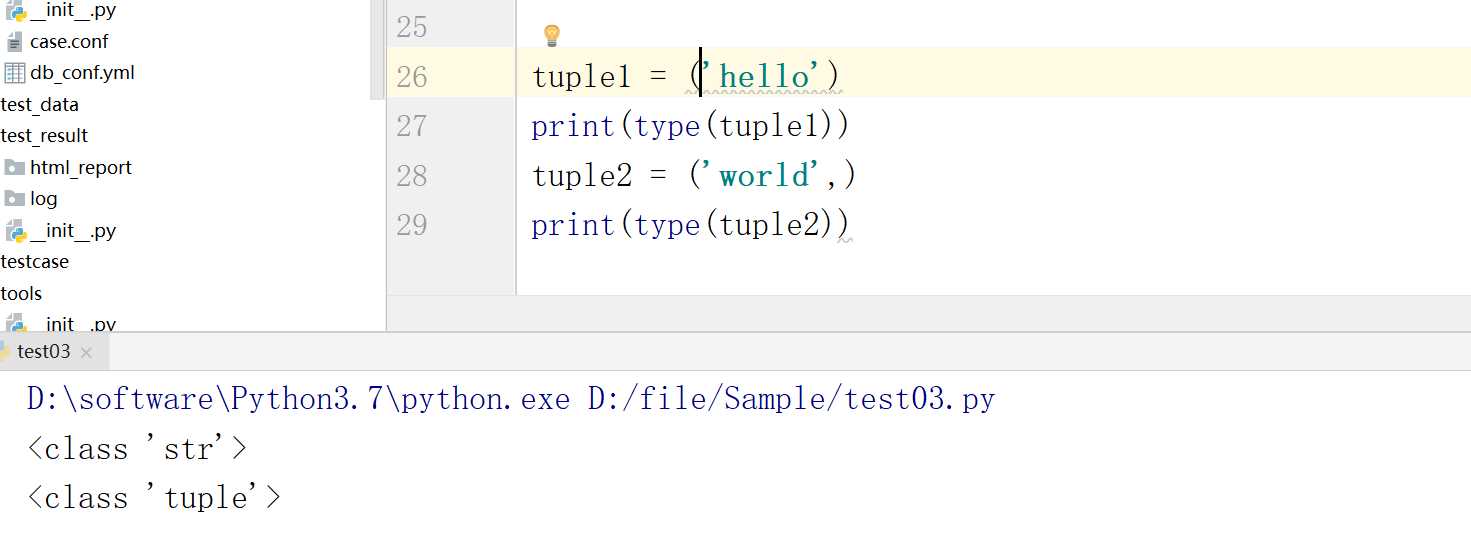Select the test_result folder in project tree
1471x559 pixels.
[45, 136]
